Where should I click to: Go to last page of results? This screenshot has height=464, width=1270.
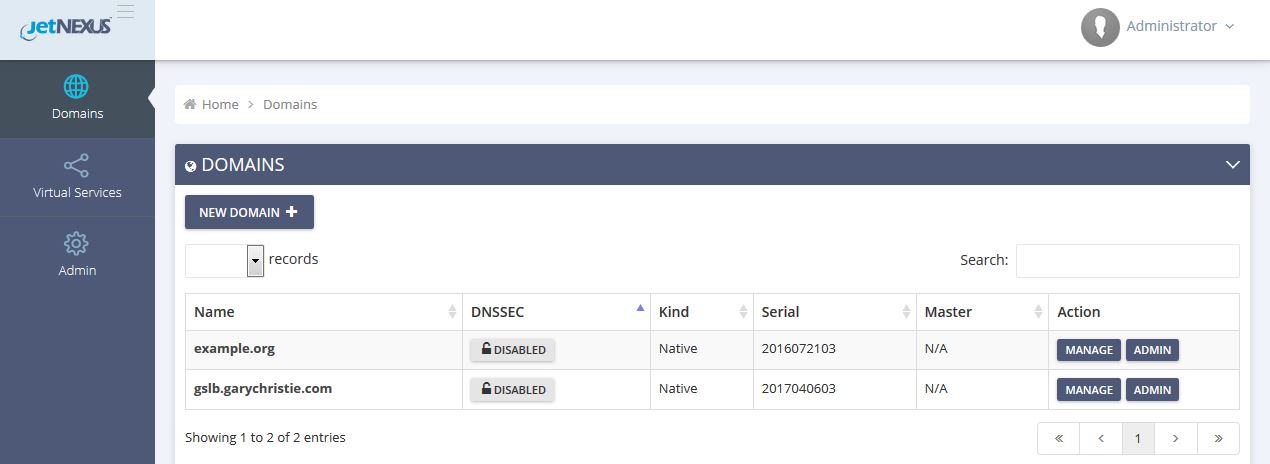pyautogui.click(x=1218, y=438)
